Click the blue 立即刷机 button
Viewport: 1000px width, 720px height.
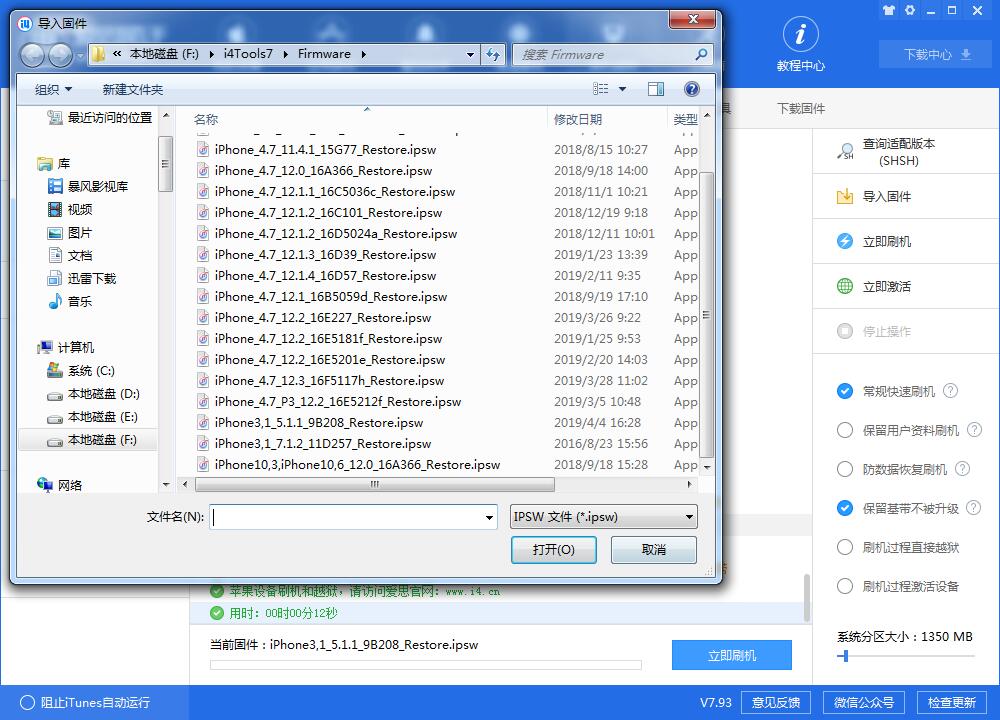(x=732, y=655)
